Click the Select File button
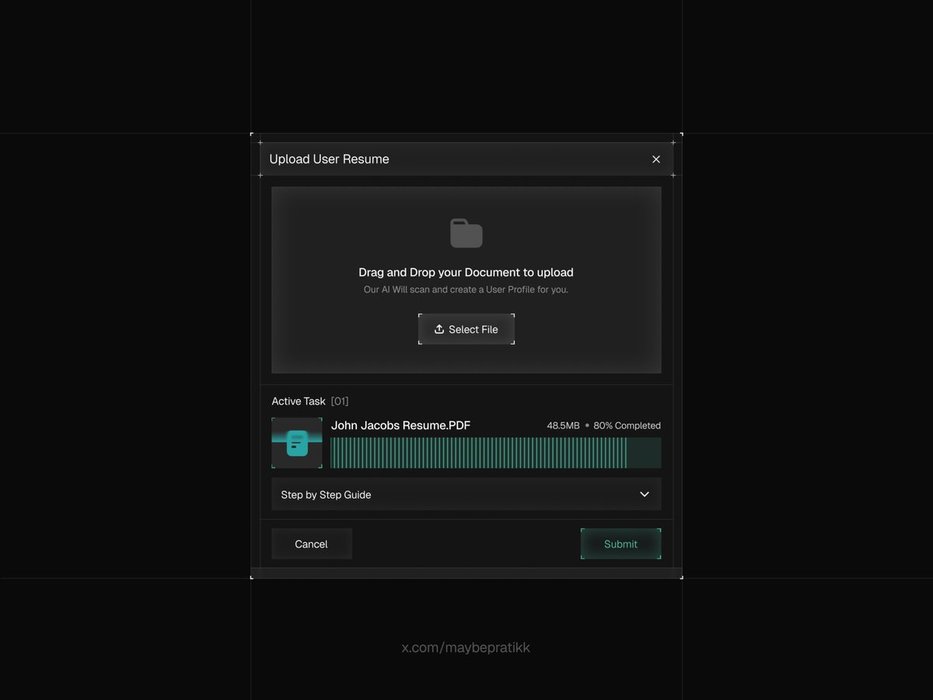This screenshot has width=933, height=700. tap(466, 329)
